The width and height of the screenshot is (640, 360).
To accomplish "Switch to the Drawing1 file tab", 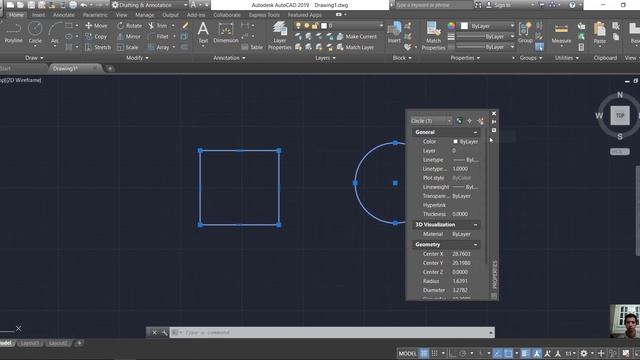I will point(65,69).
